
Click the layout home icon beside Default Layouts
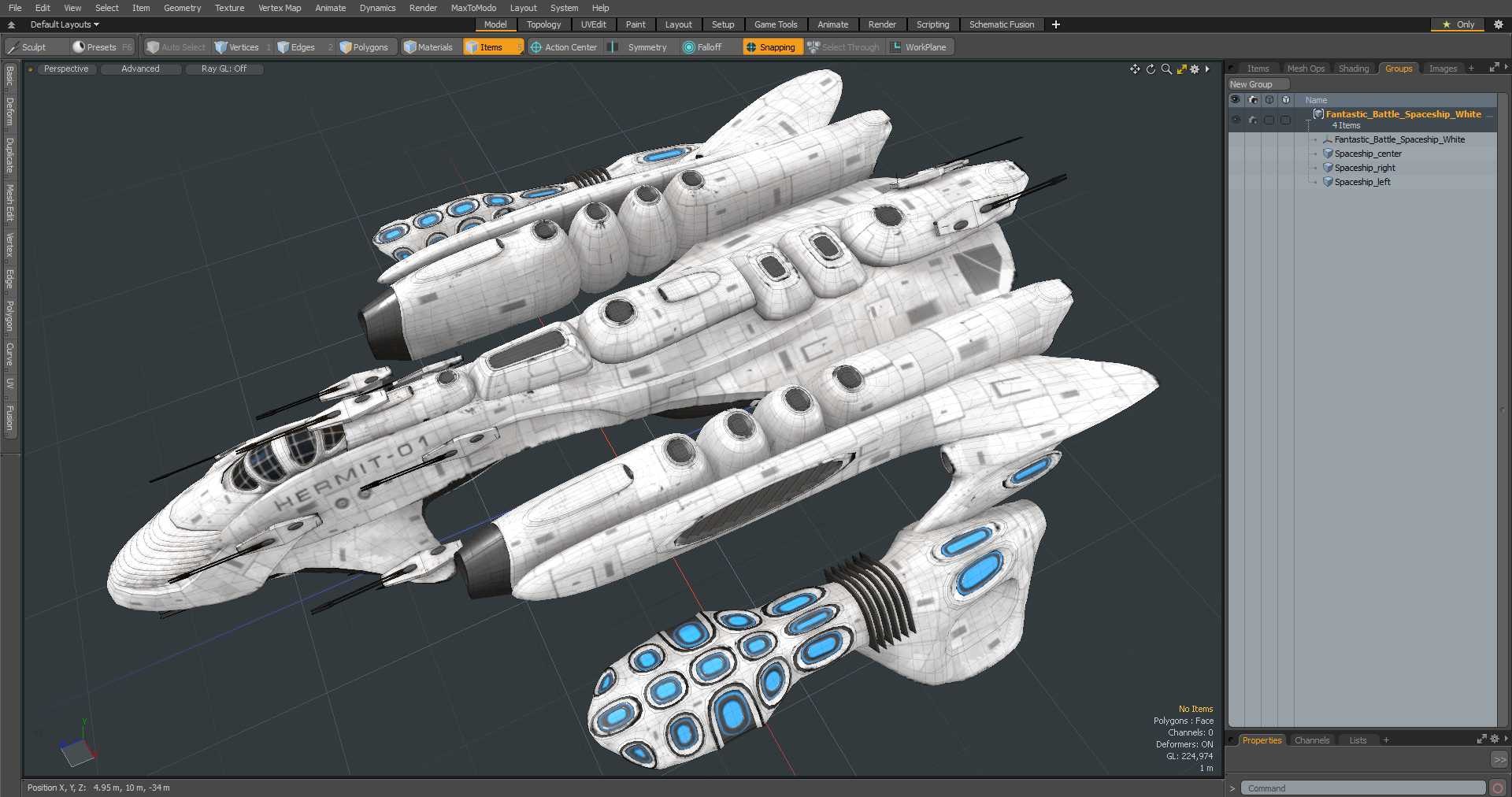[11, 24]
